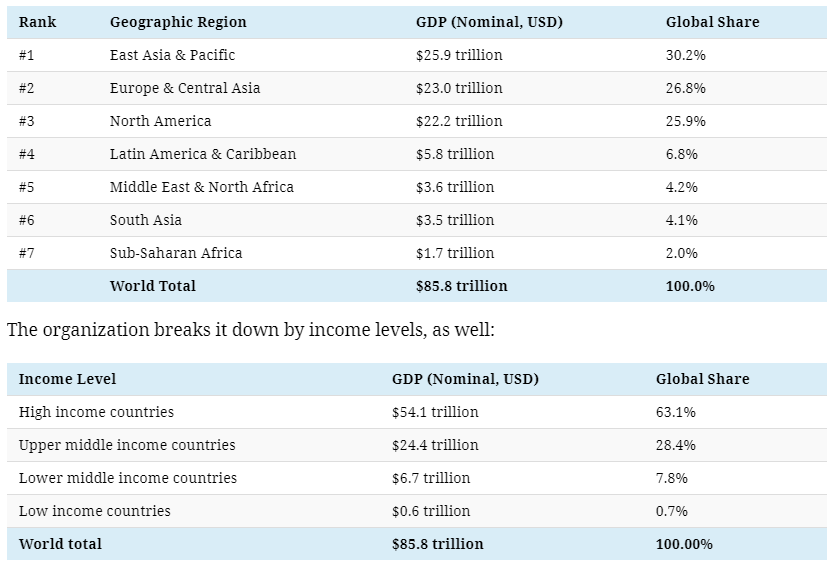The height and width of the screenshot is (571, 834).
Task: Select the Middle East & North Africa cell
Action: click(202, 187)
